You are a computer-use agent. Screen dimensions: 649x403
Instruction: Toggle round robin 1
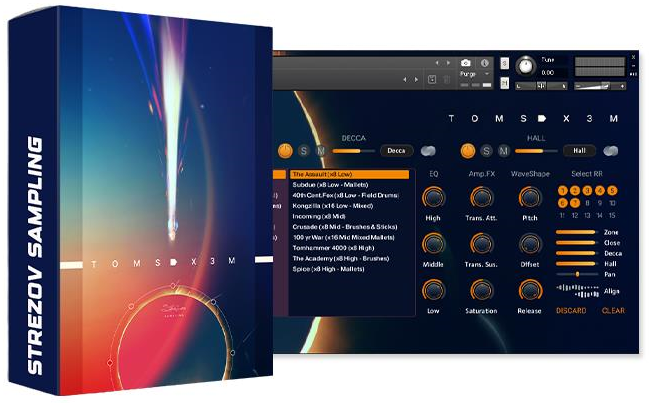562,190
